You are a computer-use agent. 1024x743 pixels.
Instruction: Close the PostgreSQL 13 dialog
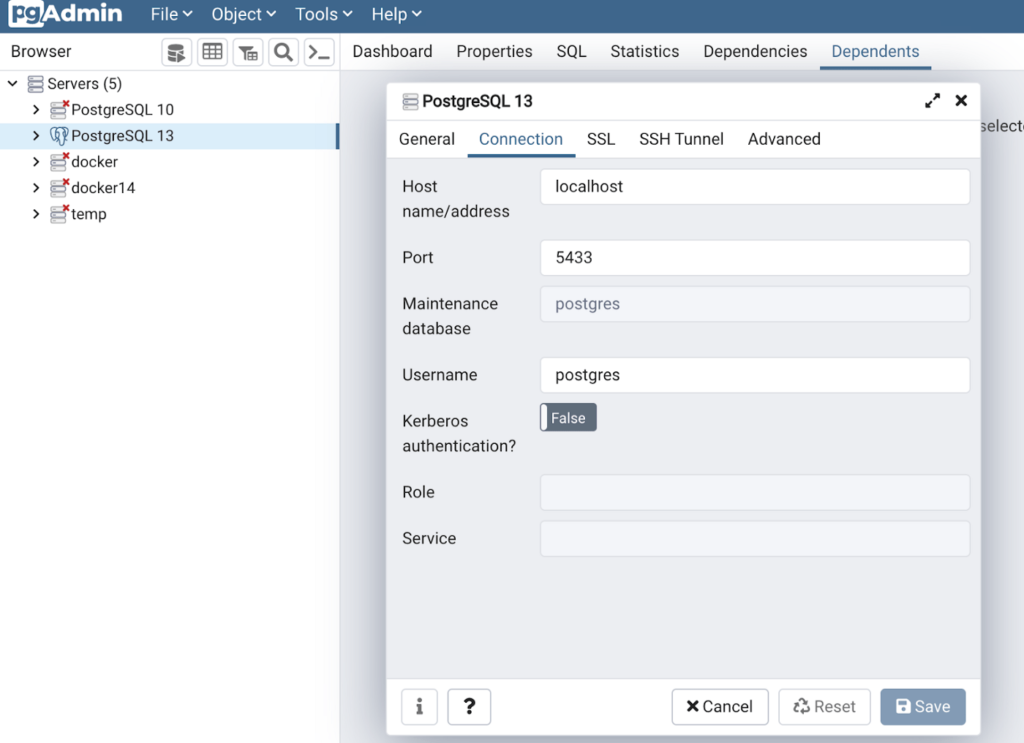pos(961,101)
